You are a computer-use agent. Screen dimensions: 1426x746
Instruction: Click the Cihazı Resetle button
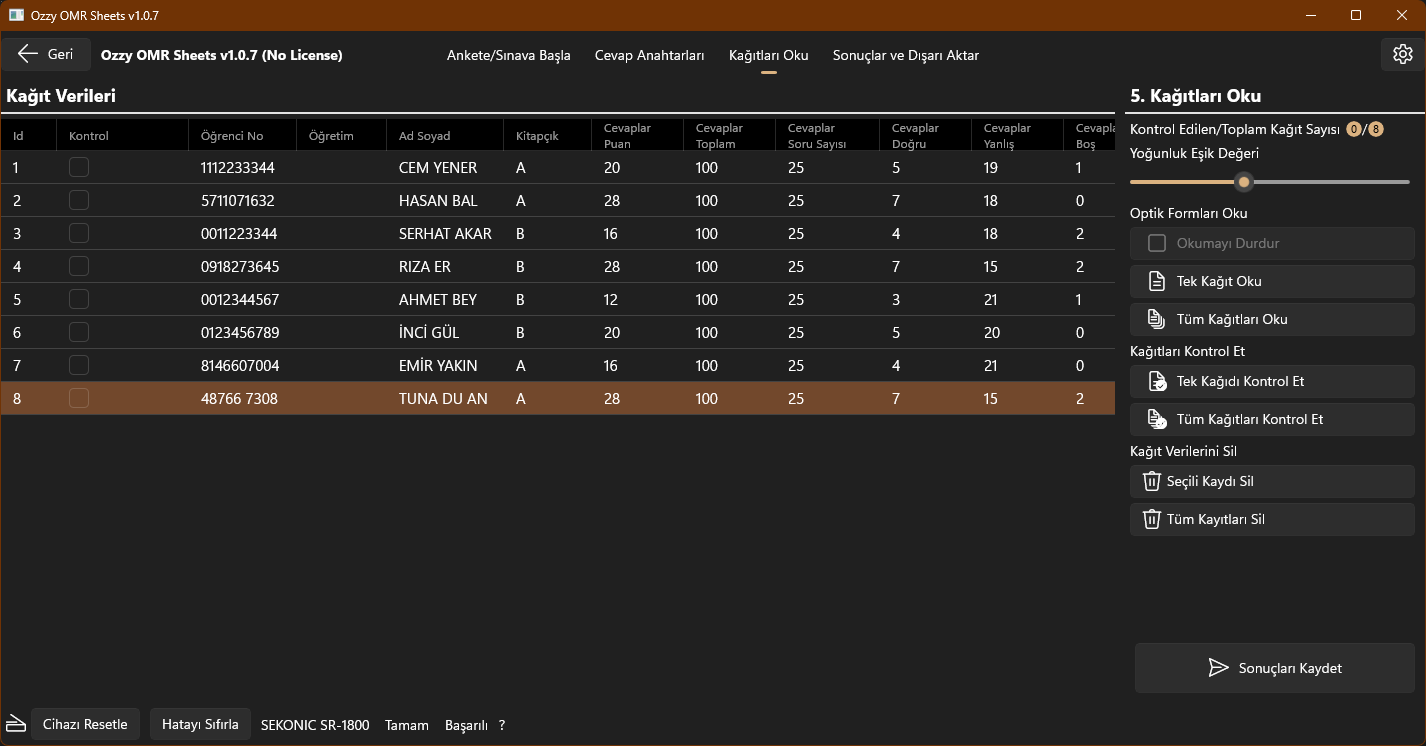click(85, 724)
